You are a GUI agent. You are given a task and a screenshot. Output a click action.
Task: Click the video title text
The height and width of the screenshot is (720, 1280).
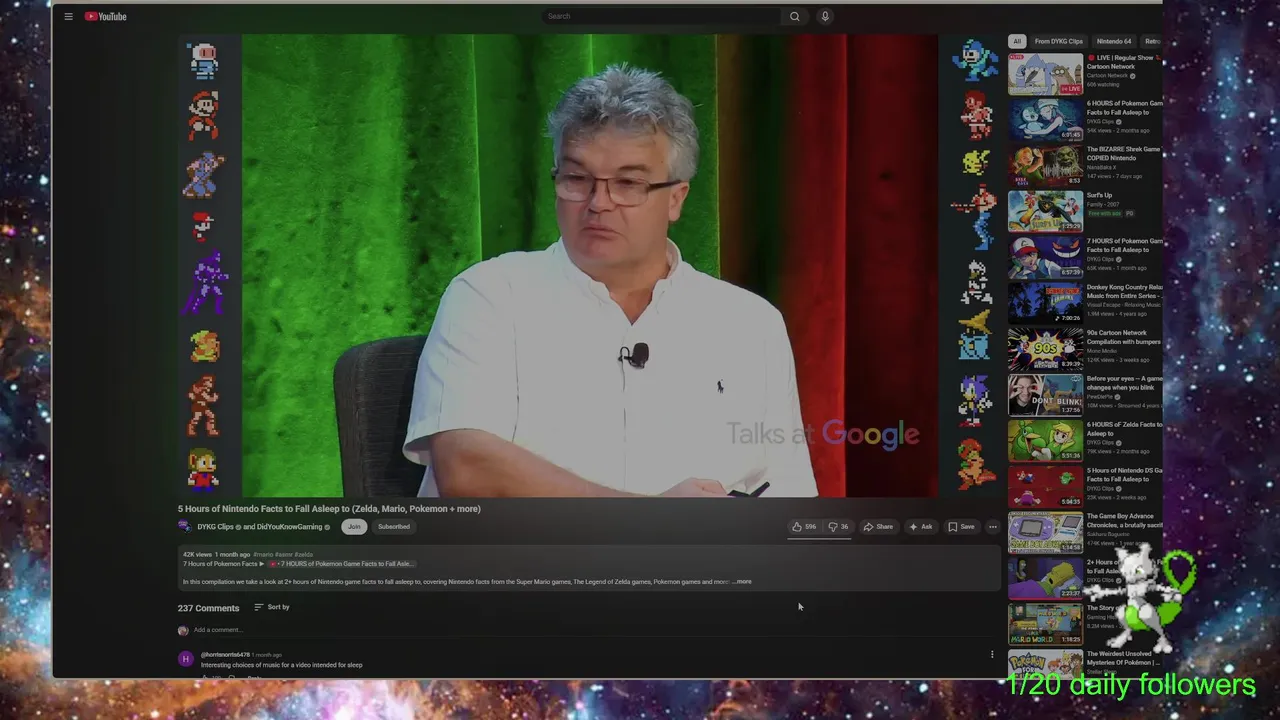click(329, 509)
